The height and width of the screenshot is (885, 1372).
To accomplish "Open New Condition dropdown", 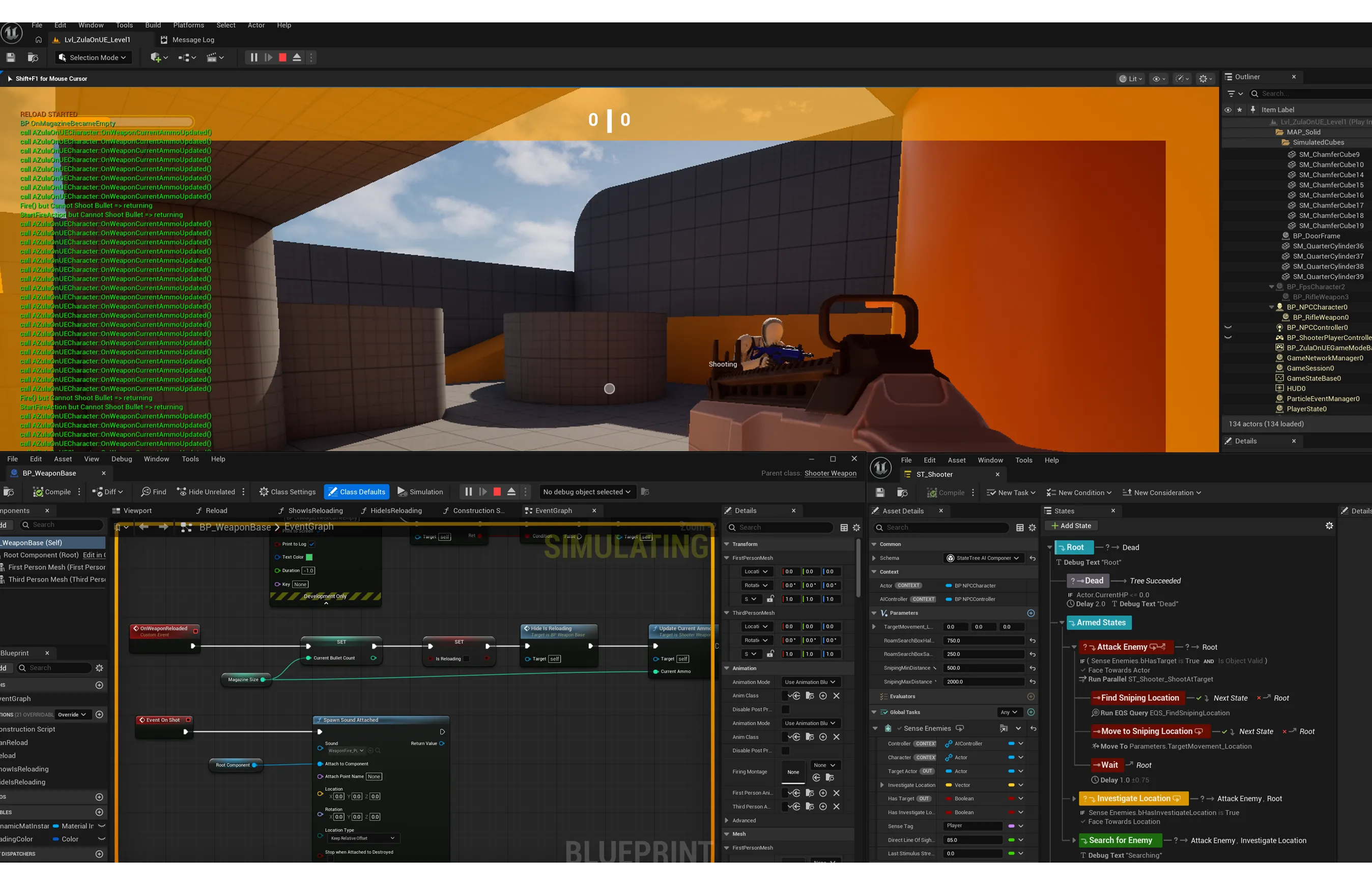I will point(1079,493).
